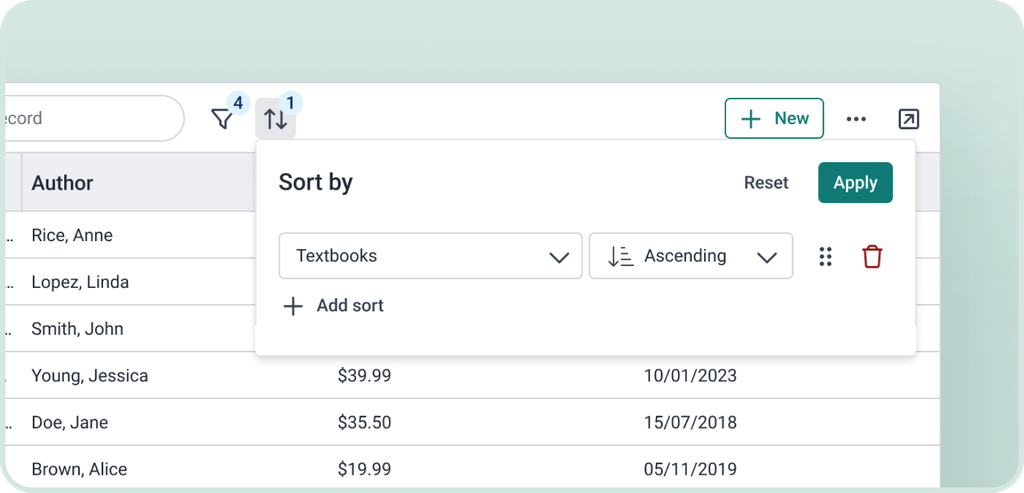1024x493 pixels.
Task: Click the $35.50 price cell
Action: pos(364,422)
